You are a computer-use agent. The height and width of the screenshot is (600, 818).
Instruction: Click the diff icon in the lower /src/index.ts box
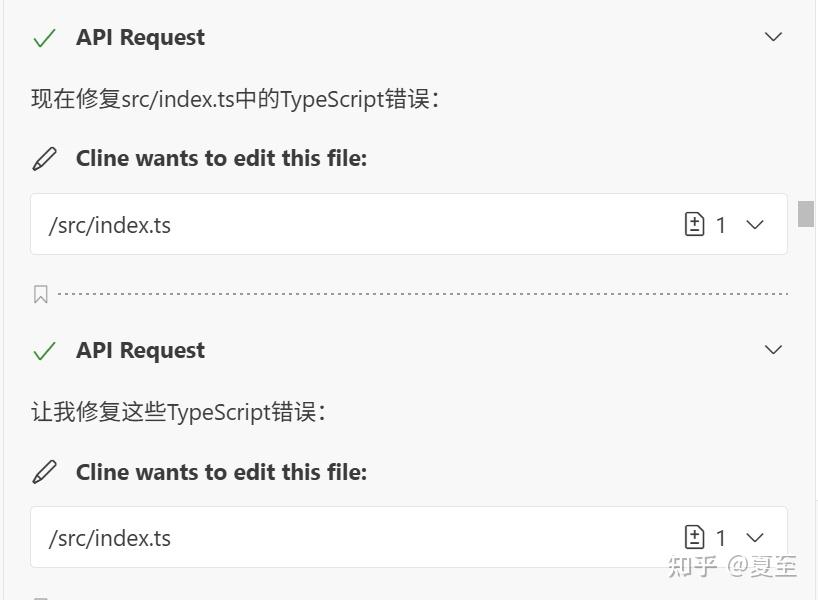[x=694, y=538]
